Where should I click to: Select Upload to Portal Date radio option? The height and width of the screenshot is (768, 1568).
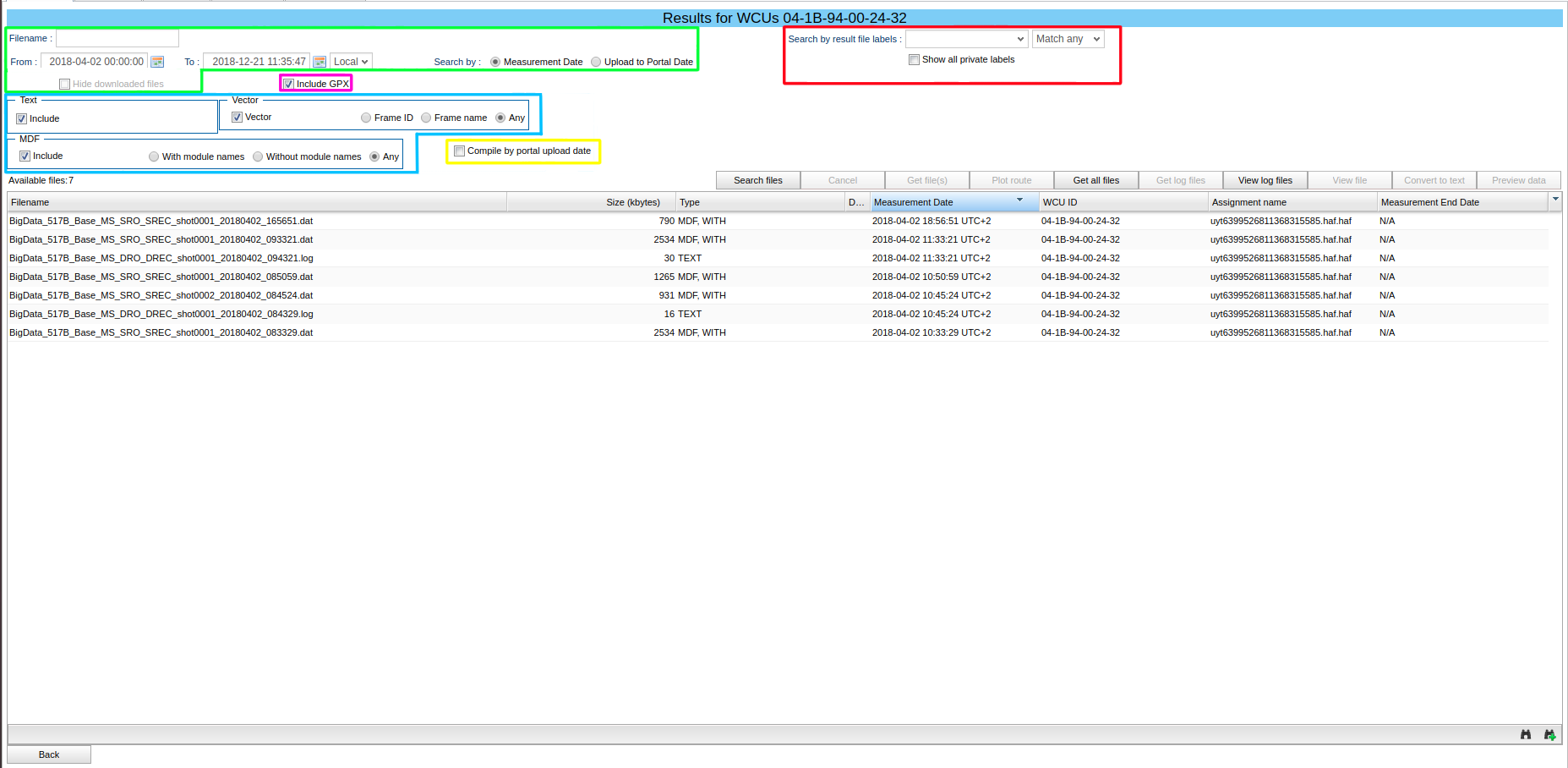(x=597, y=62)
